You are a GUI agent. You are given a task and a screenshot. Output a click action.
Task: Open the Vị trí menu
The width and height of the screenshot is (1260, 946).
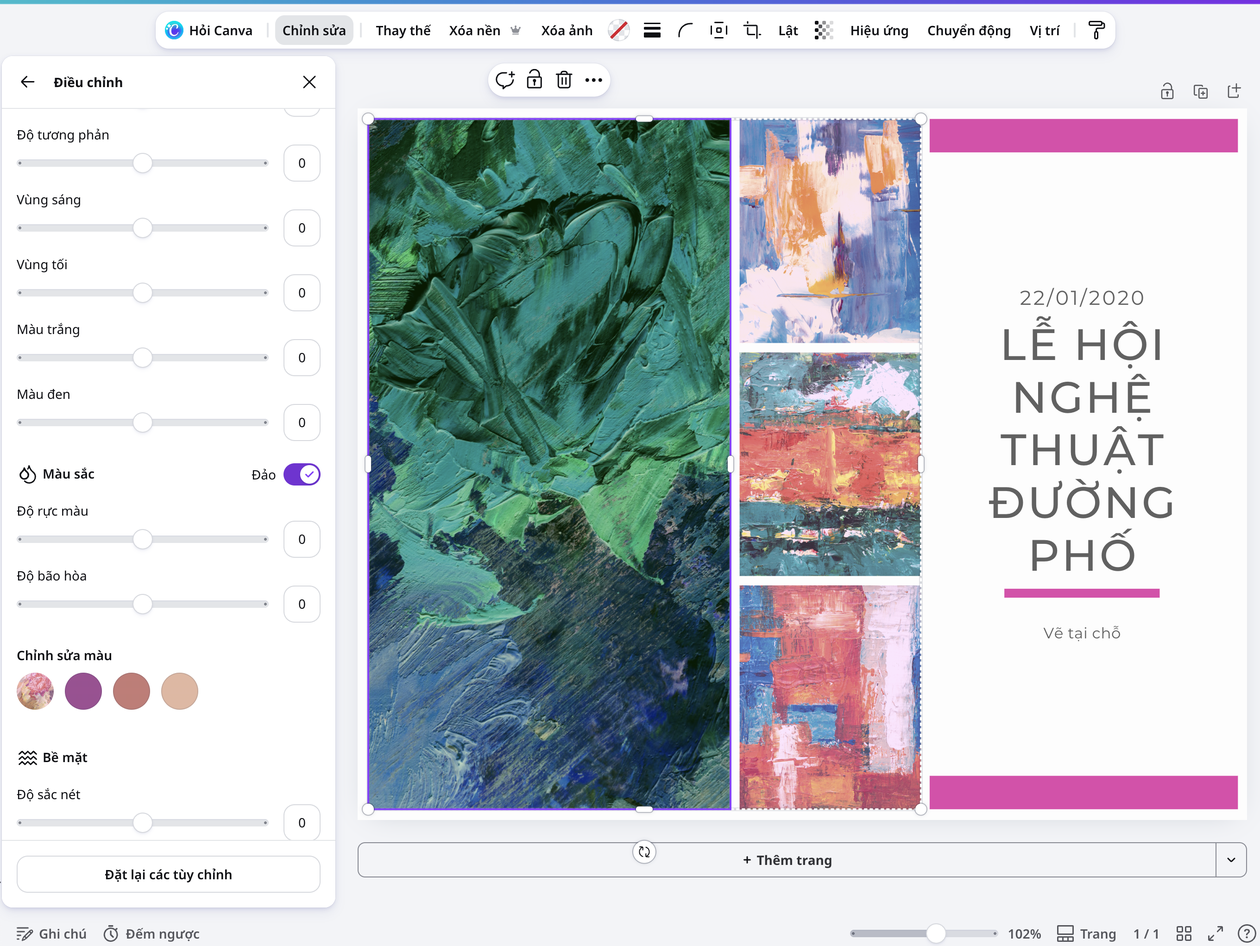tap(1045, 30)
